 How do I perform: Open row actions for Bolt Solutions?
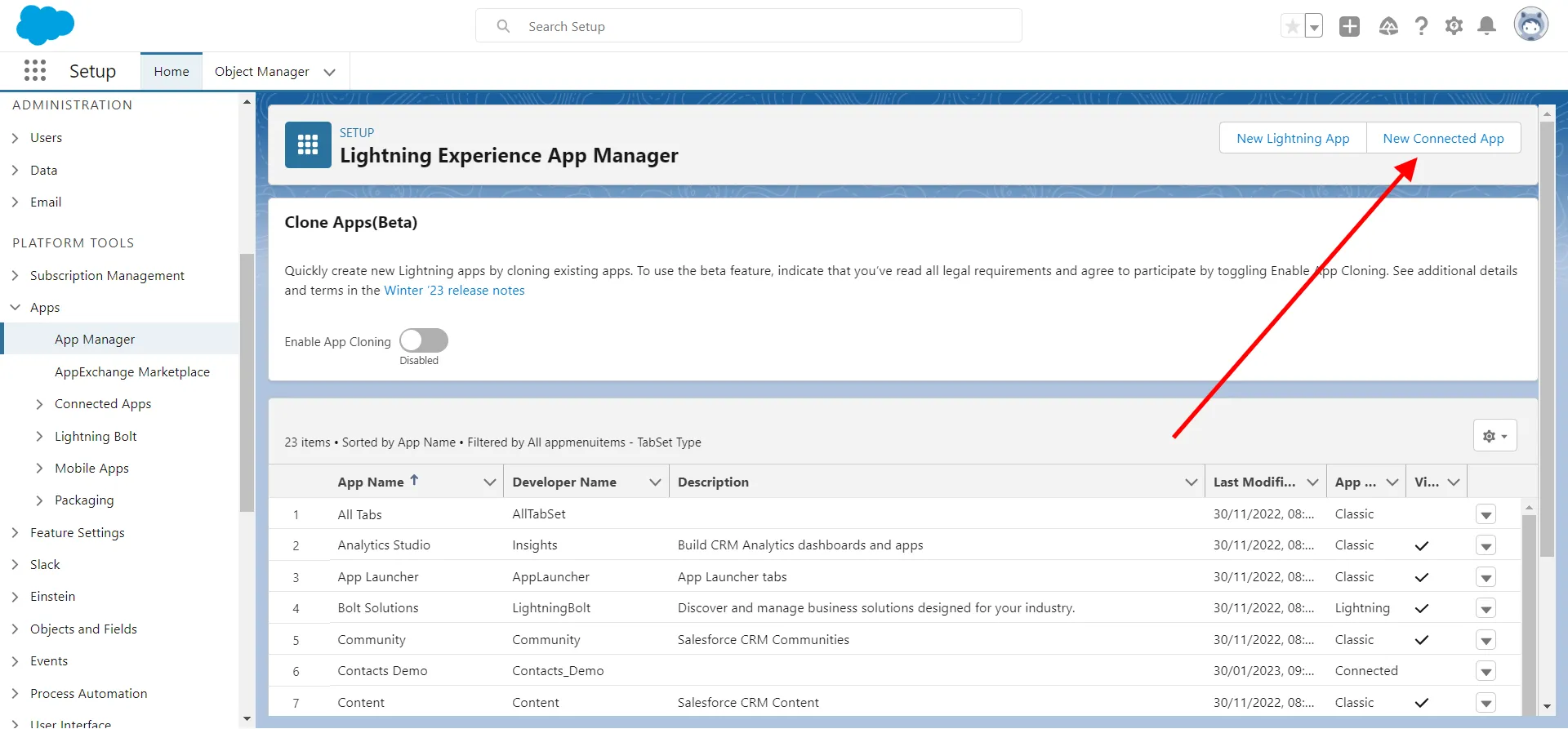tap(1486, 609)
